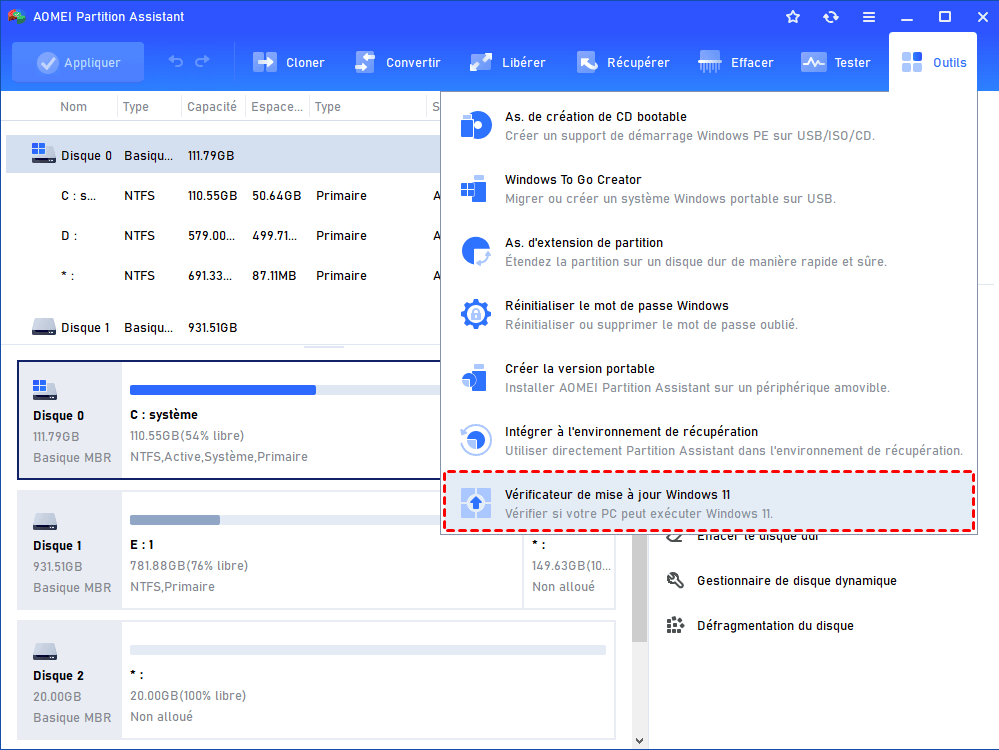Select the * : NTFS 691.33 partition row

pyautogui.click(x=223, y=276)
